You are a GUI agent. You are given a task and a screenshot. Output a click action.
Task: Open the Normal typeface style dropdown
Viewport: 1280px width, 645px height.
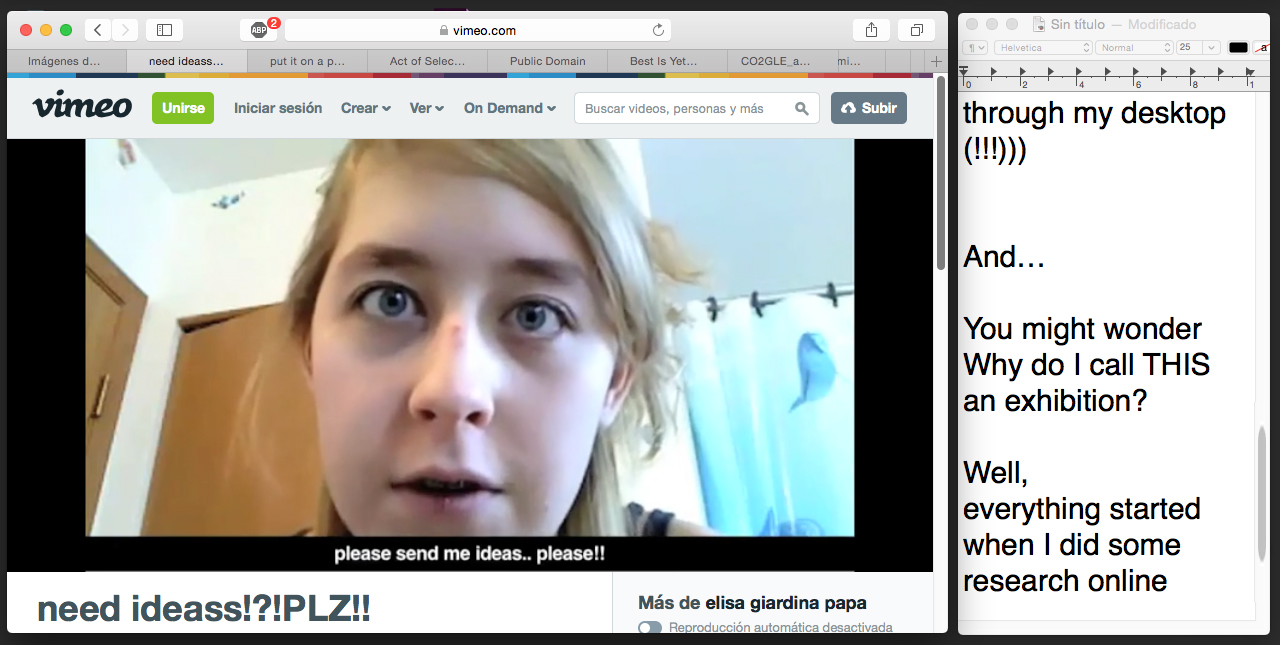pos(1133,47)
